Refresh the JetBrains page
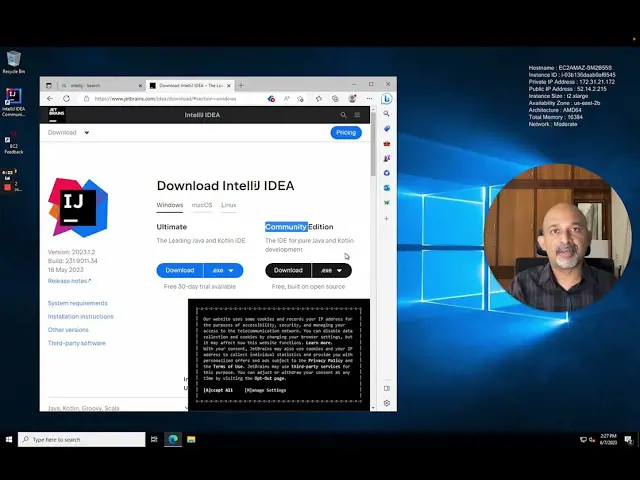The width and height of the screenshot is (640, 480). [x=67, y=99]
